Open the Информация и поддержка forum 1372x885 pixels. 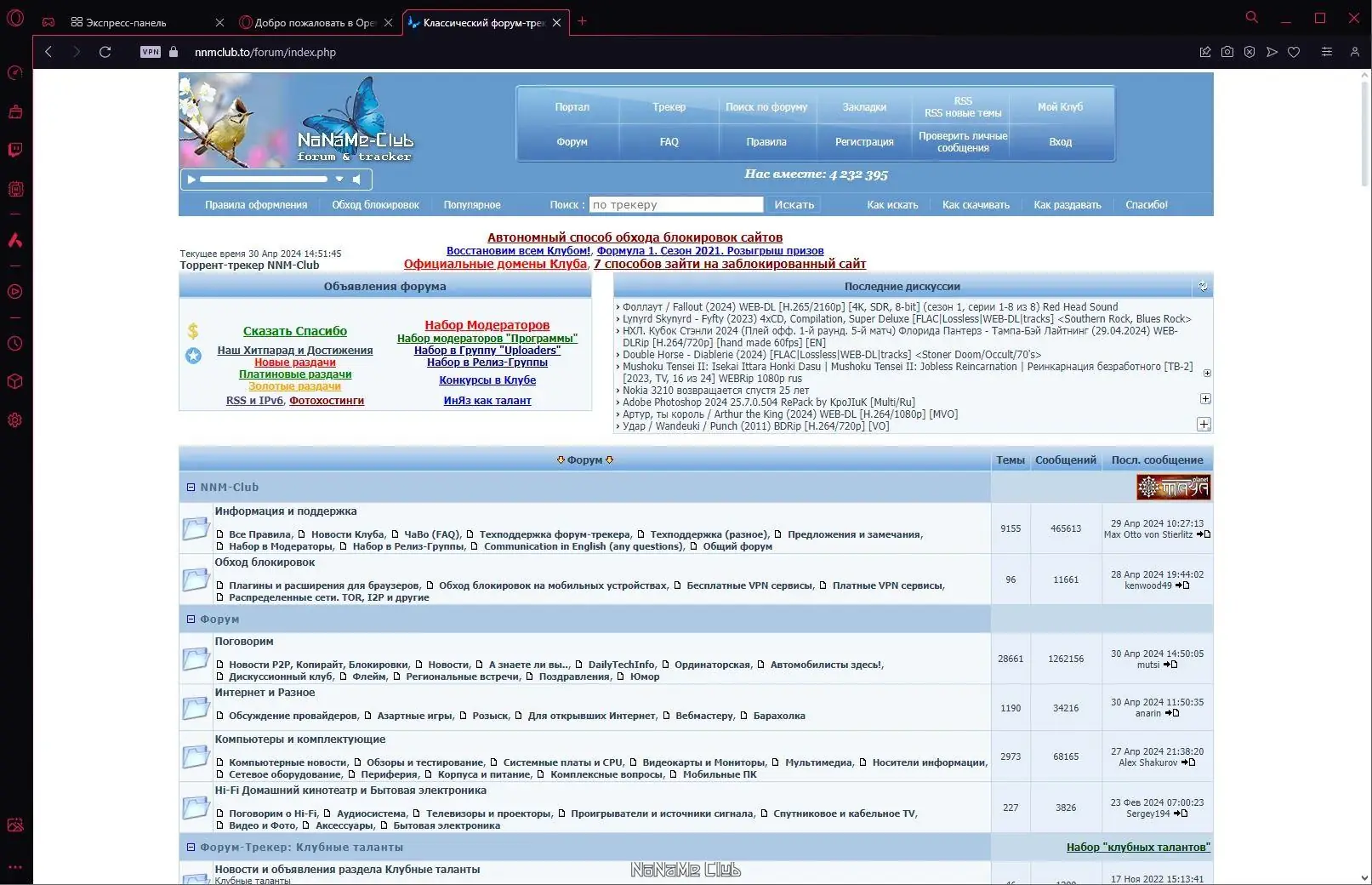pyautogui.click(x=286, y=511)
